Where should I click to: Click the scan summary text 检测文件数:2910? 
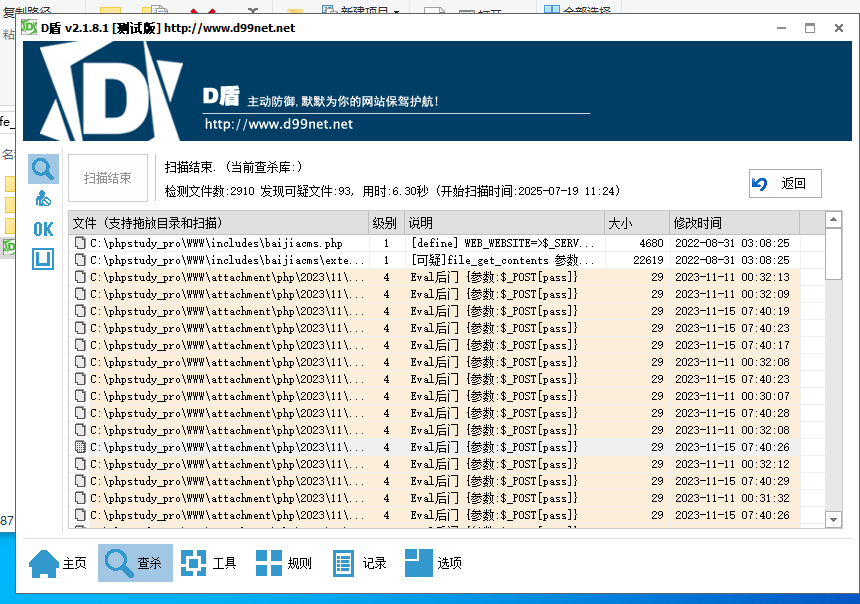click(x=210, y=191)
